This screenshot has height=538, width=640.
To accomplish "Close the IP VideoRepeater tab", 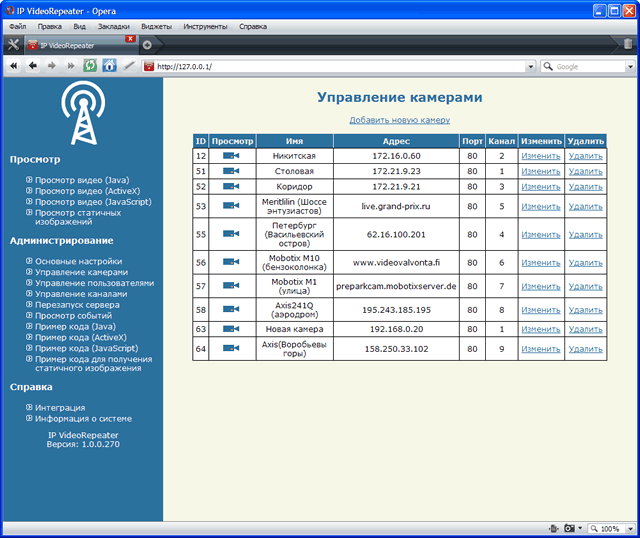I will pyautogui.click(x=130, y=39).
